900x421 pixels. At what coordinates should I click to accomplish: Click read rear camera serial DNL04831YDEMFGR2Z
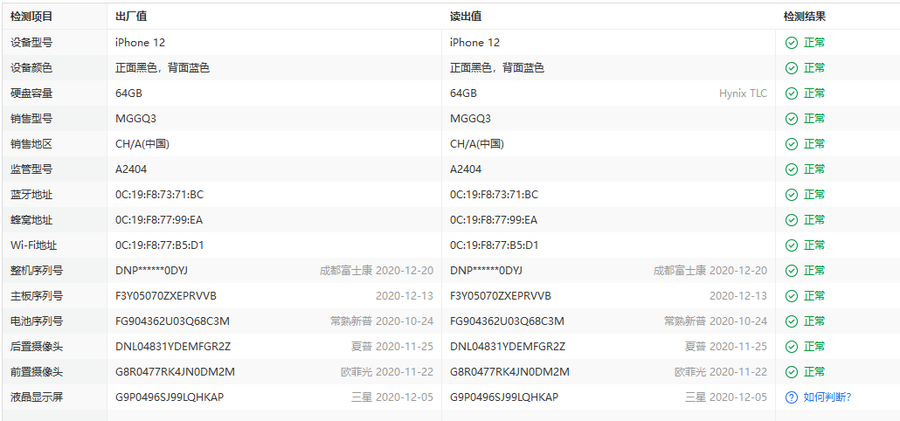(x=507, y=346)
